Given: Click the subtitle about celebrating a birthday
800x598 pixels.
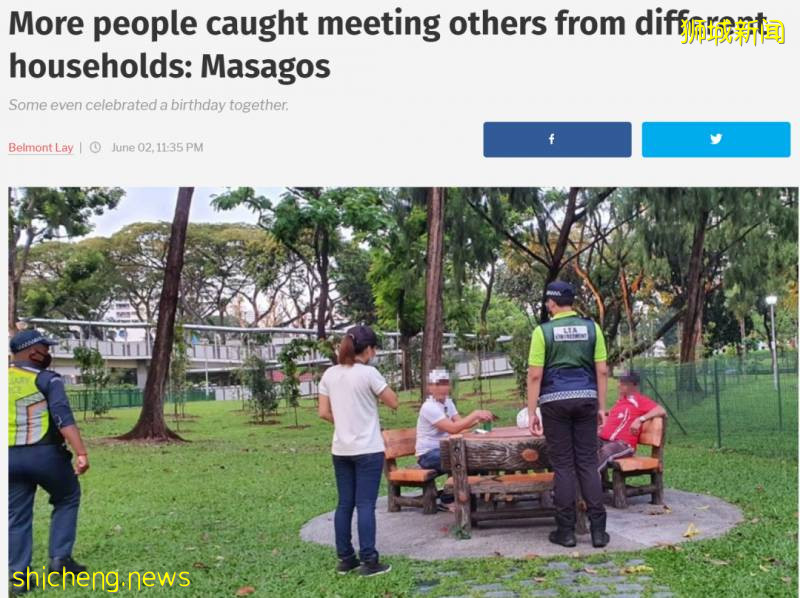Looking at the screenshot, I should pyautogui.click(x=148, y=105).
